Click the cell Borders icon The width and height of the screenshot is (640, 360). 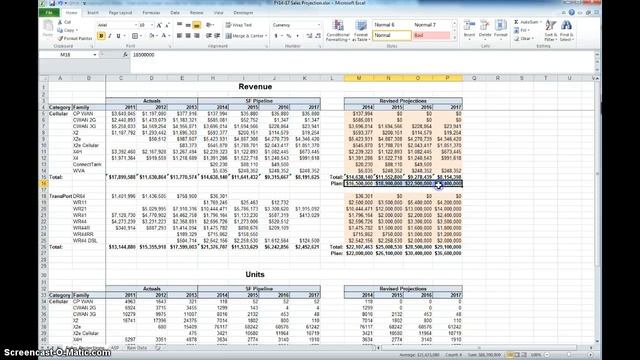135,36
